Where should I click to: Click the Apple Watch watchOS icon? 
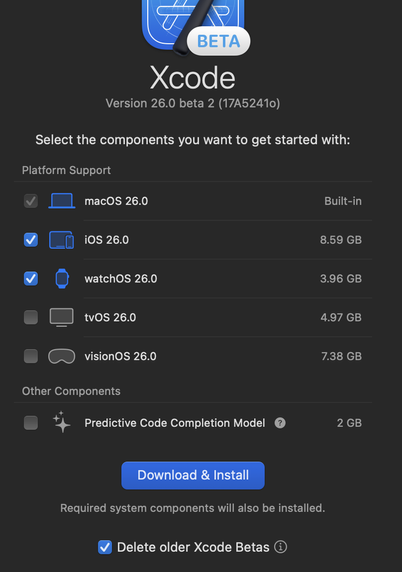point(62,279)
